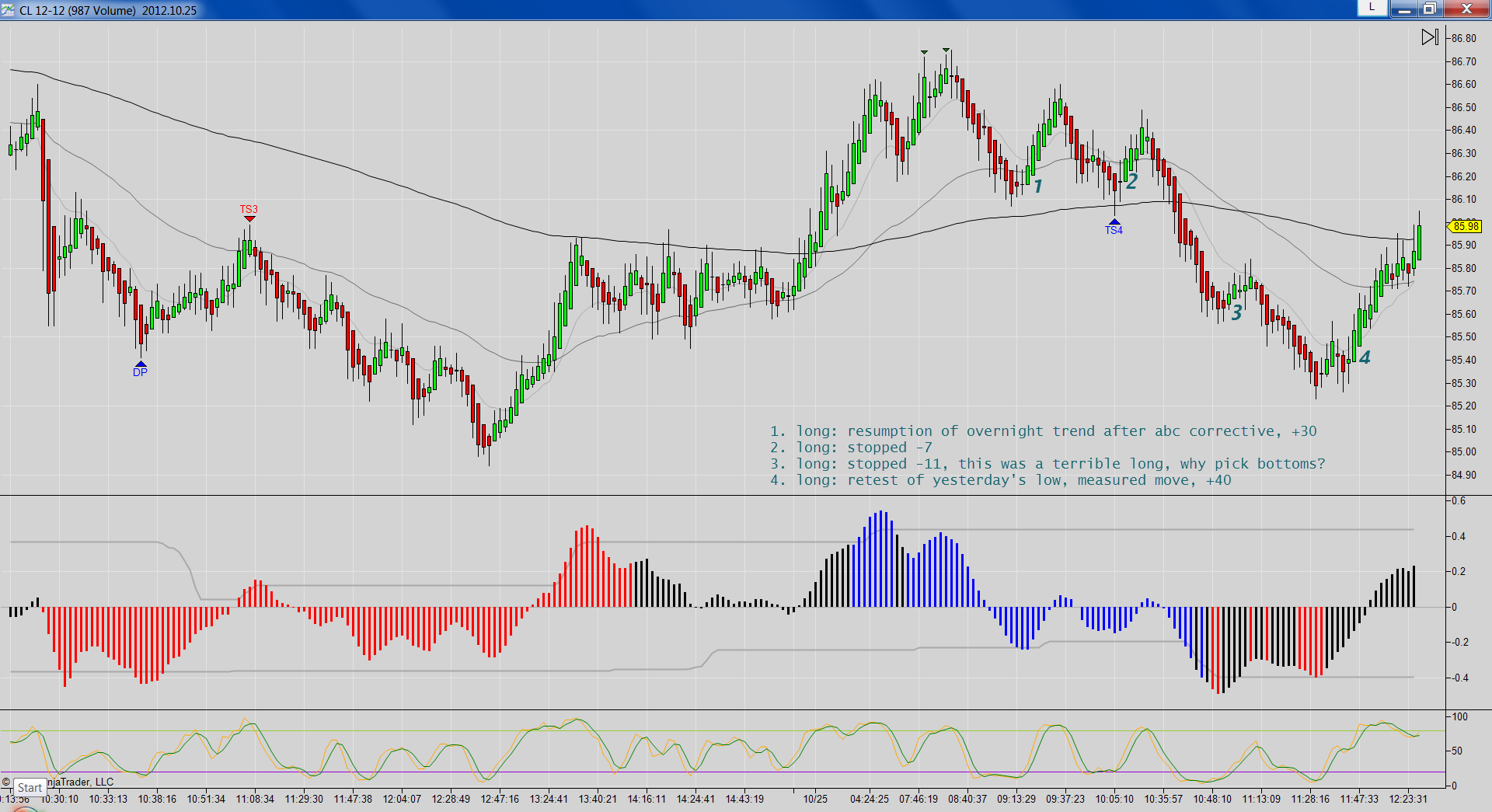Image resolution: width=1492 pixels, height=812 pixels.
Task: Click the 85.80 price axis label
Action: click(x=1464, y=268)
